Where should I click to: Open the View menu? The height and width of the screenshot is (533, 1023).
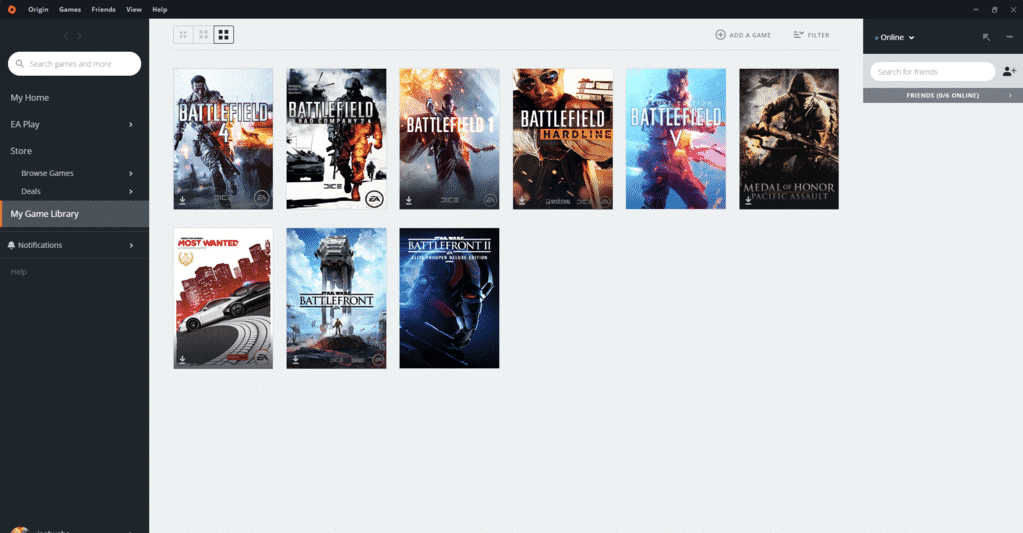134,10
